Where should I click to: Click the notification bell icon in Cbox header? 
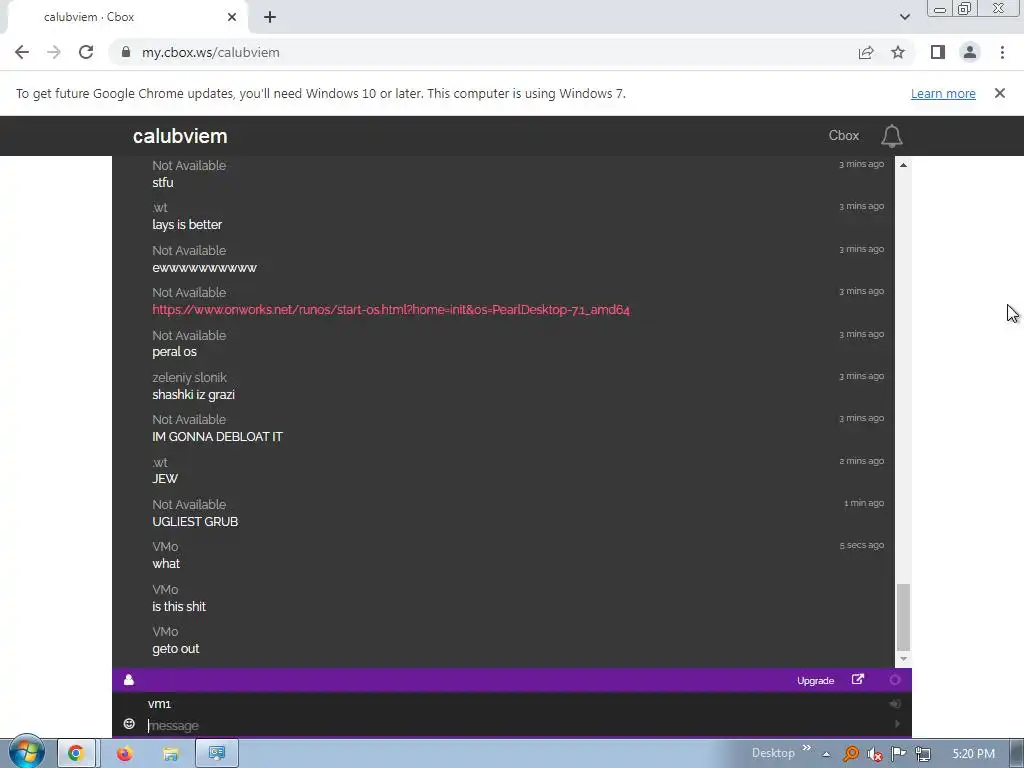pos(891,136)
